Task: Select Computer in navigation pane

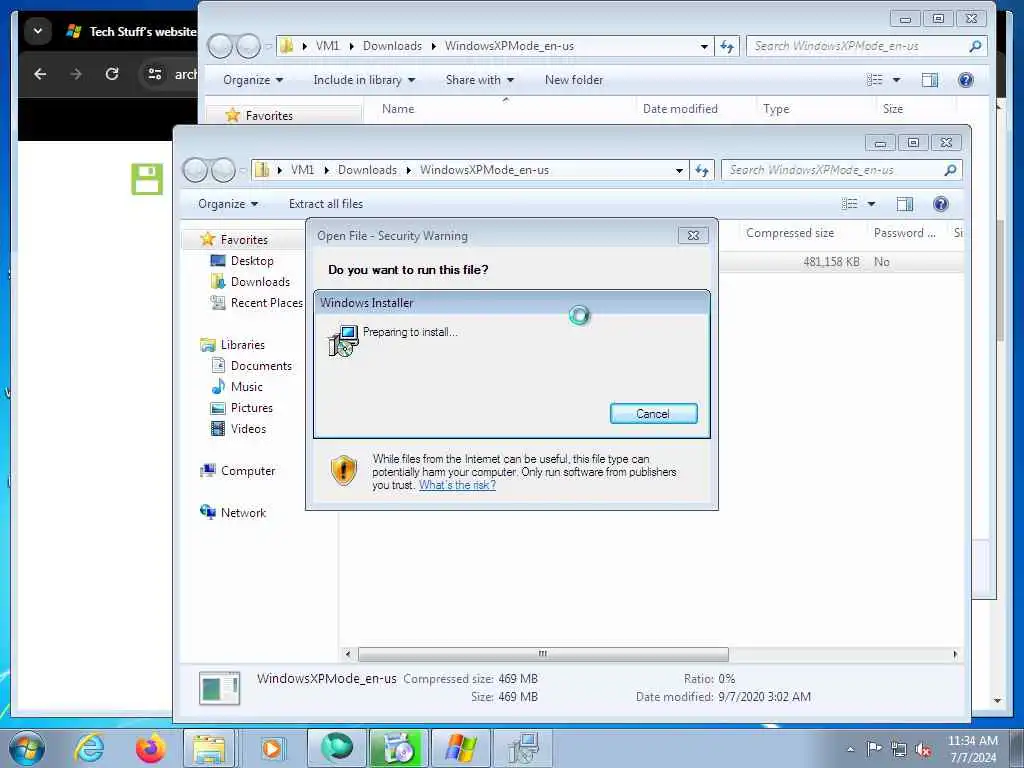Action: click(248, 471)
